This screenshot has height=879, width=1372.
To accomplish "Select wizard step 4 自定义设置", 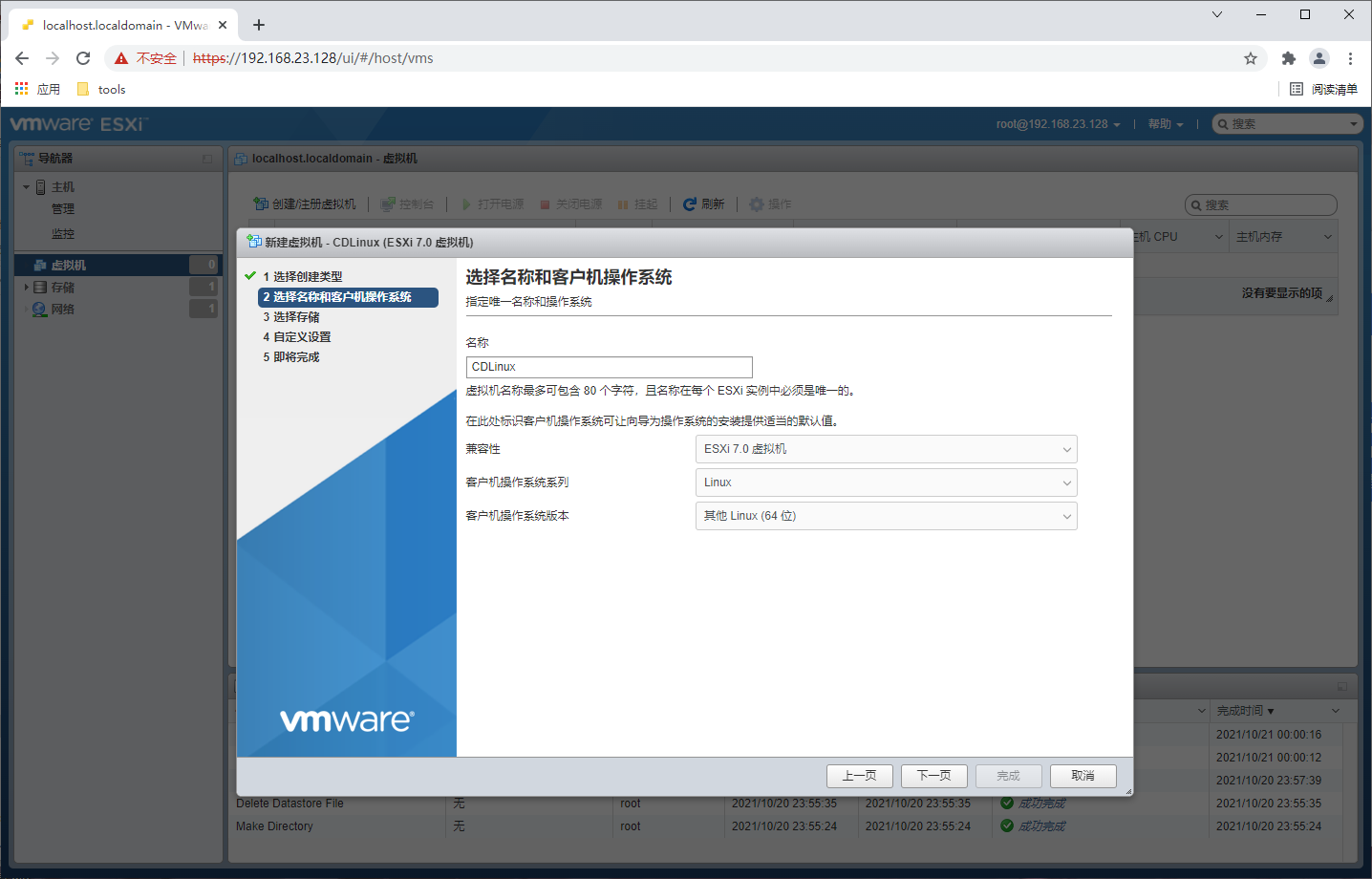I will (x=297, y=337).
